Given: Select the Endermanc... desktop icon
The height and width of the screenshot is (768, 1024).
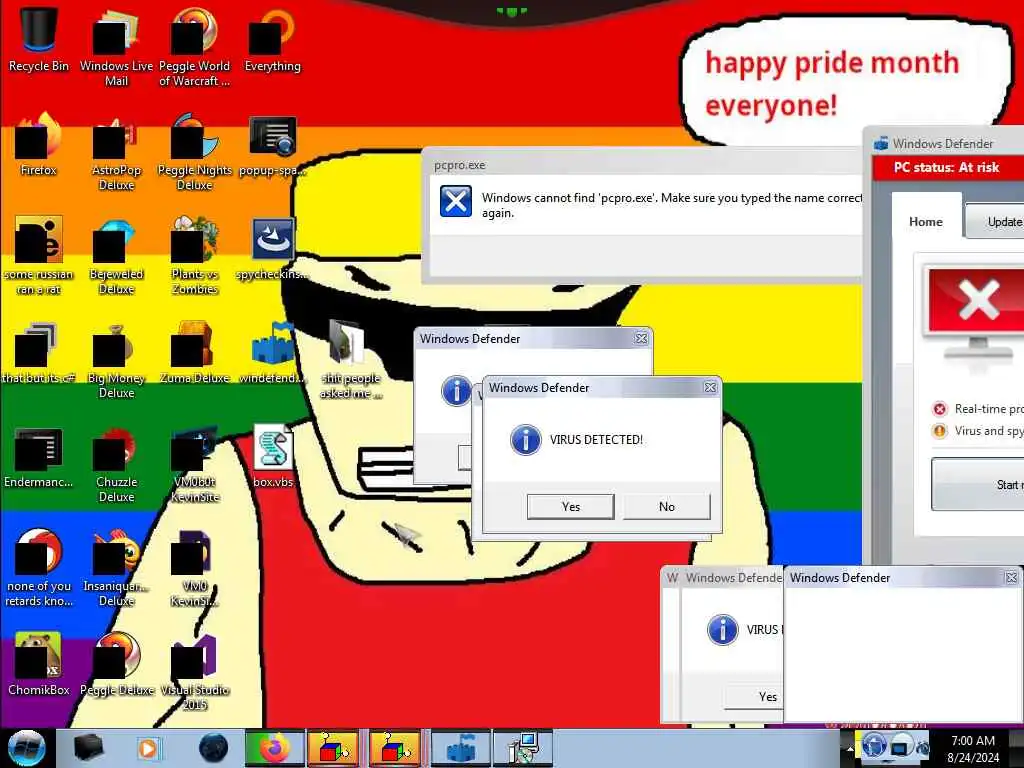Looking at the screenshot, I should (38, 457).
